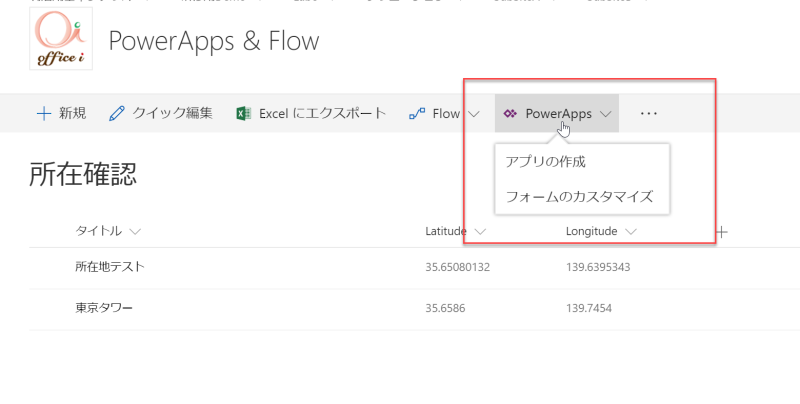Screen dimensions: 800x404
Task: Add a column with plus icon
Action: [x=721, y=232]
